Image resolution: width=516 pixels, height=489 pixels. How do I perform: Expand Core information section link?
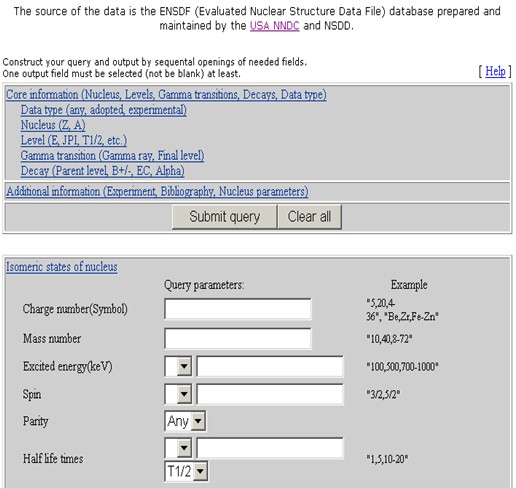click(166, 94)
